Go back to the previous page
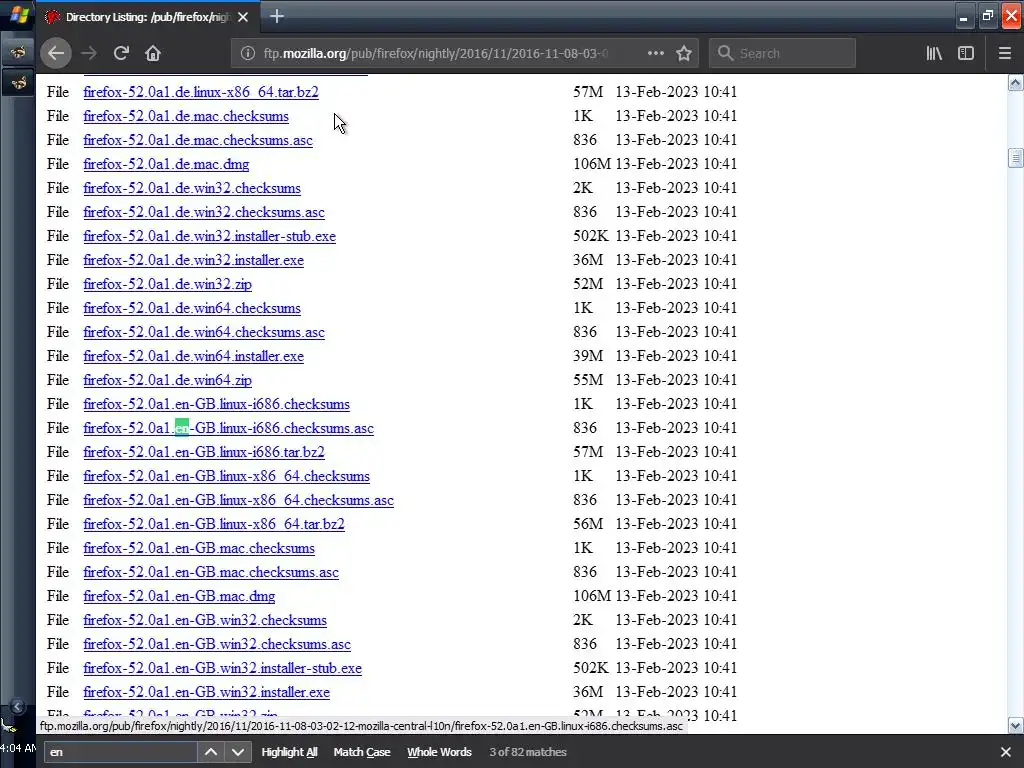The height and width of the screenshot is (768, 1024). click(x=56, y=53)
